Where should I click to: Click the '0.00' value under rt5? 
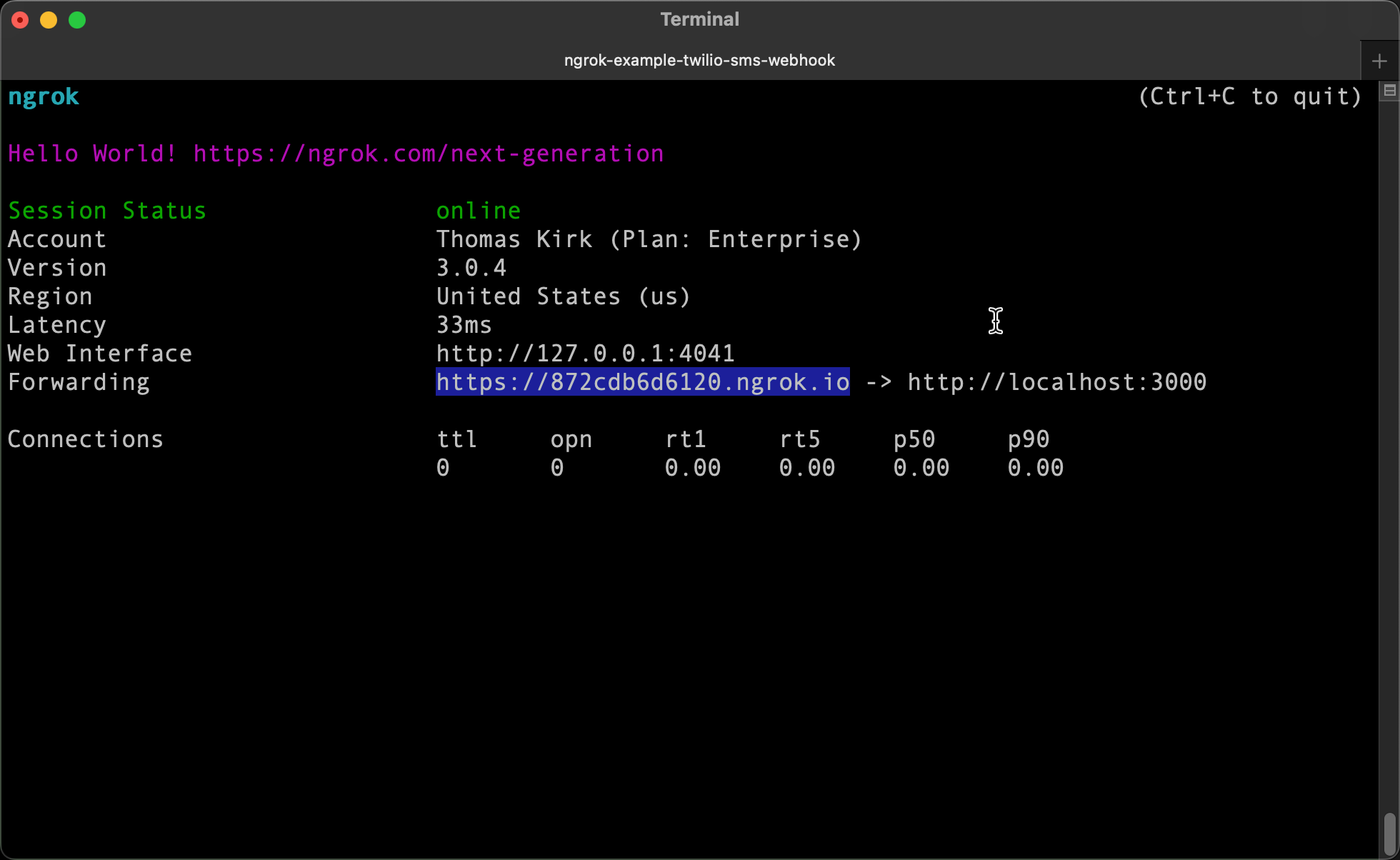807,468
